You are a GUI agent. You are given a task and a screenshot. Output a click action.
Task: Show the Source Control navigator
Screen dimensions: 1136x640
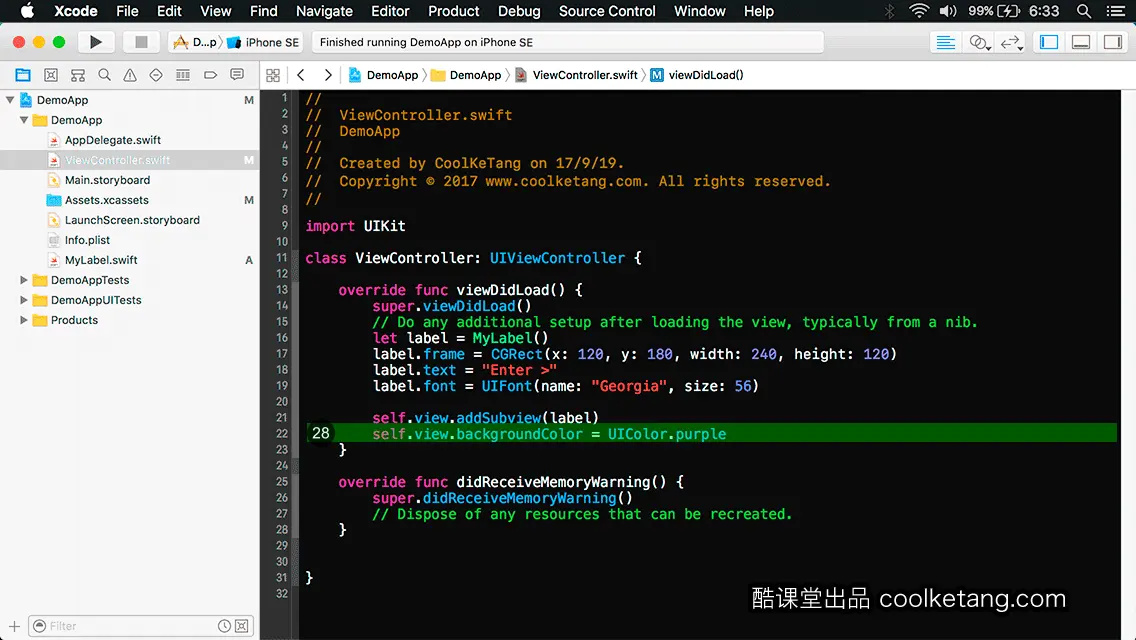tap(51, 75)
